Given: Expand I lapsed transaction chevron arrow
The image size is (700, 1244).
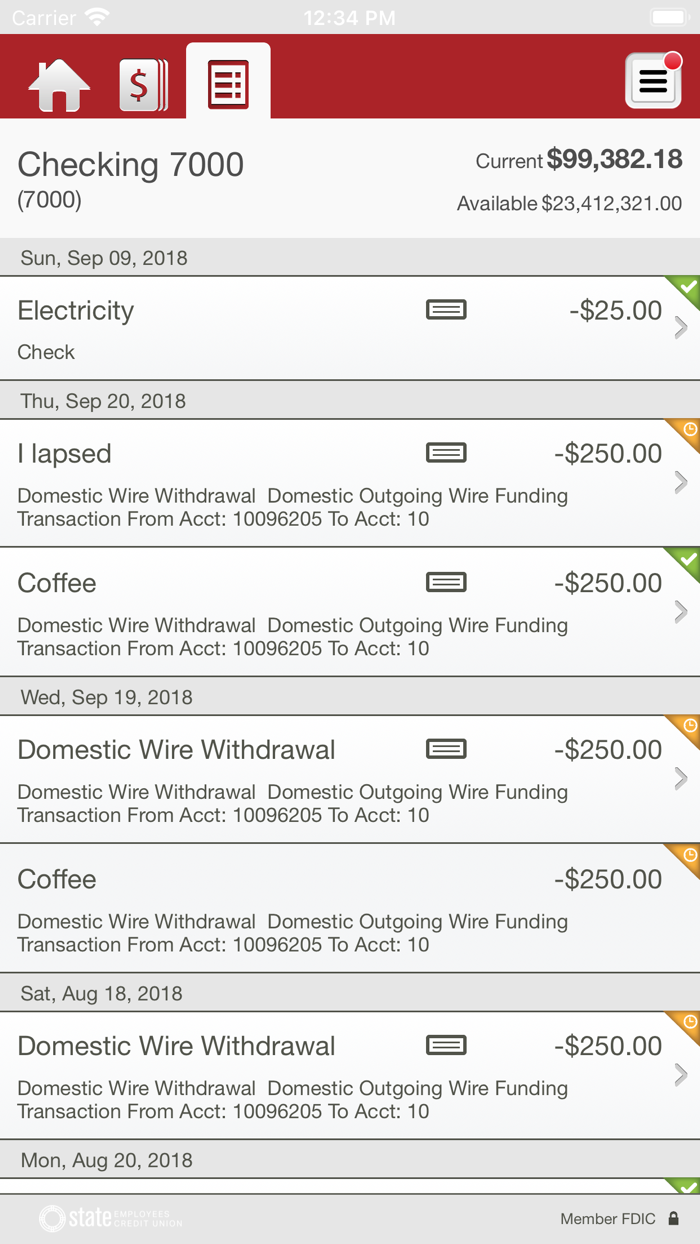Looking at the screenshot, I should [681, 483].
